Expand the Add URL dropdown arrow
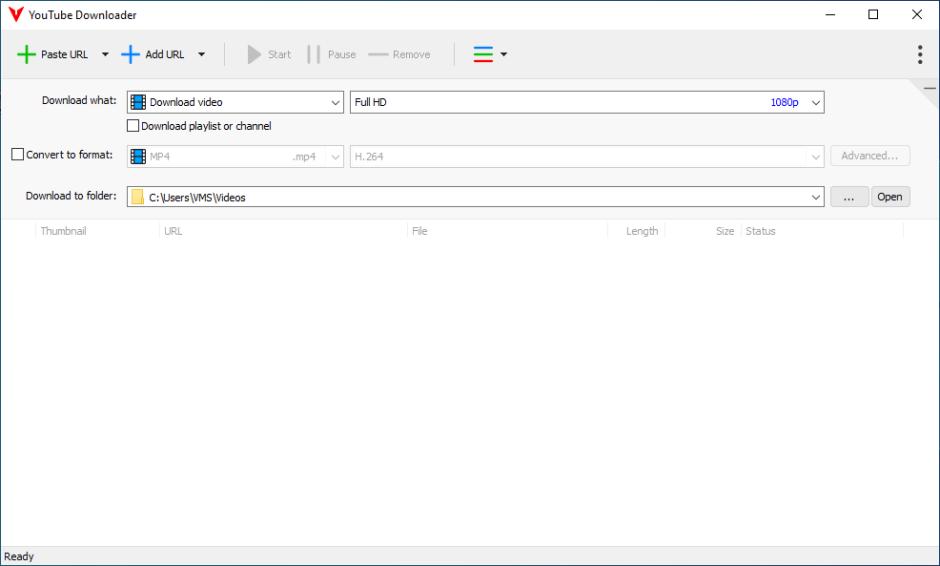The image size is (940, 566). tap(201, 55)
